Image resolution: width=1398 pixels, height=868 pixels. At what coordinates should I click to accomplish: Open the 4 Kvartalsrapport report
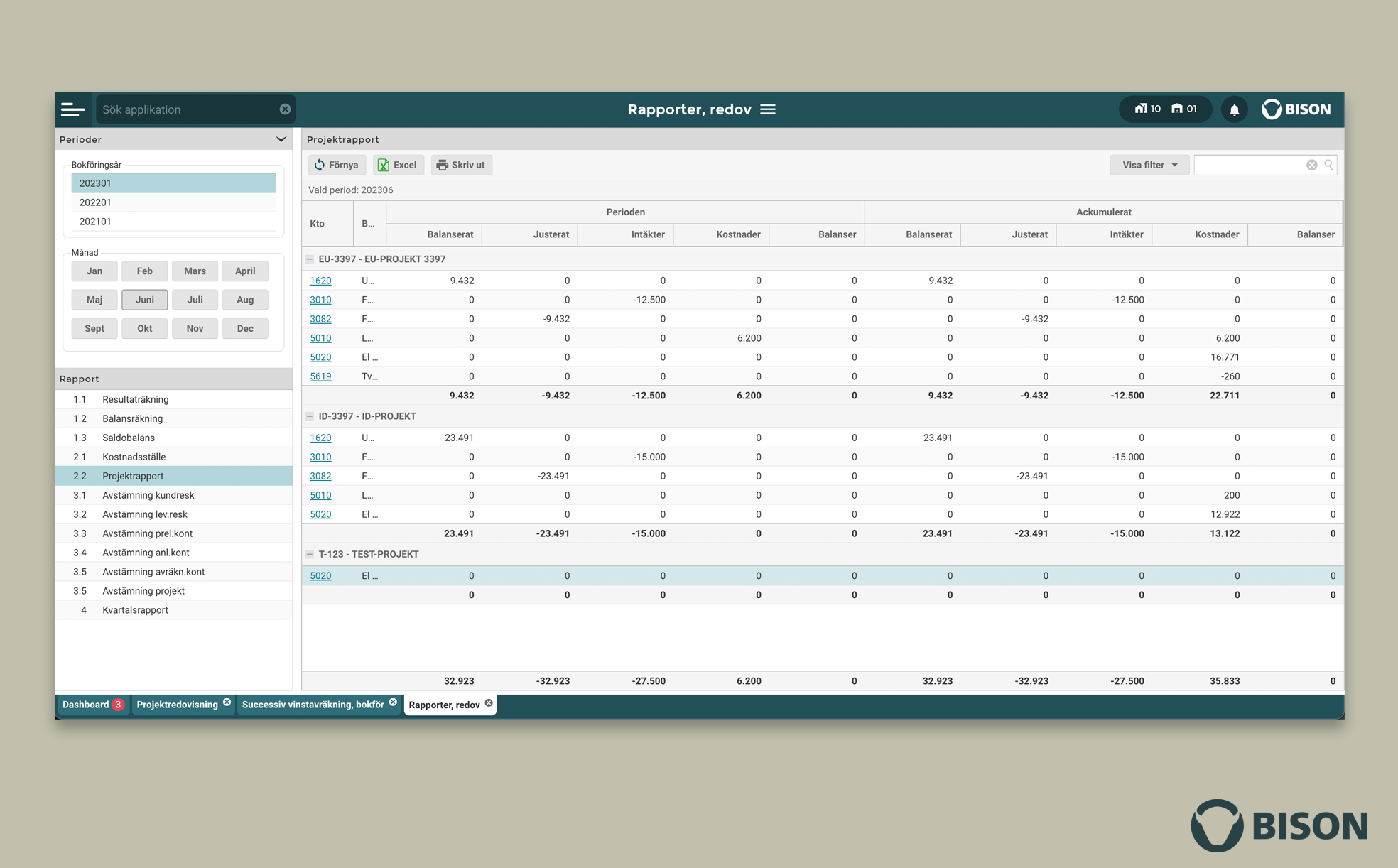pyautogui.click(x=173, y=610)
